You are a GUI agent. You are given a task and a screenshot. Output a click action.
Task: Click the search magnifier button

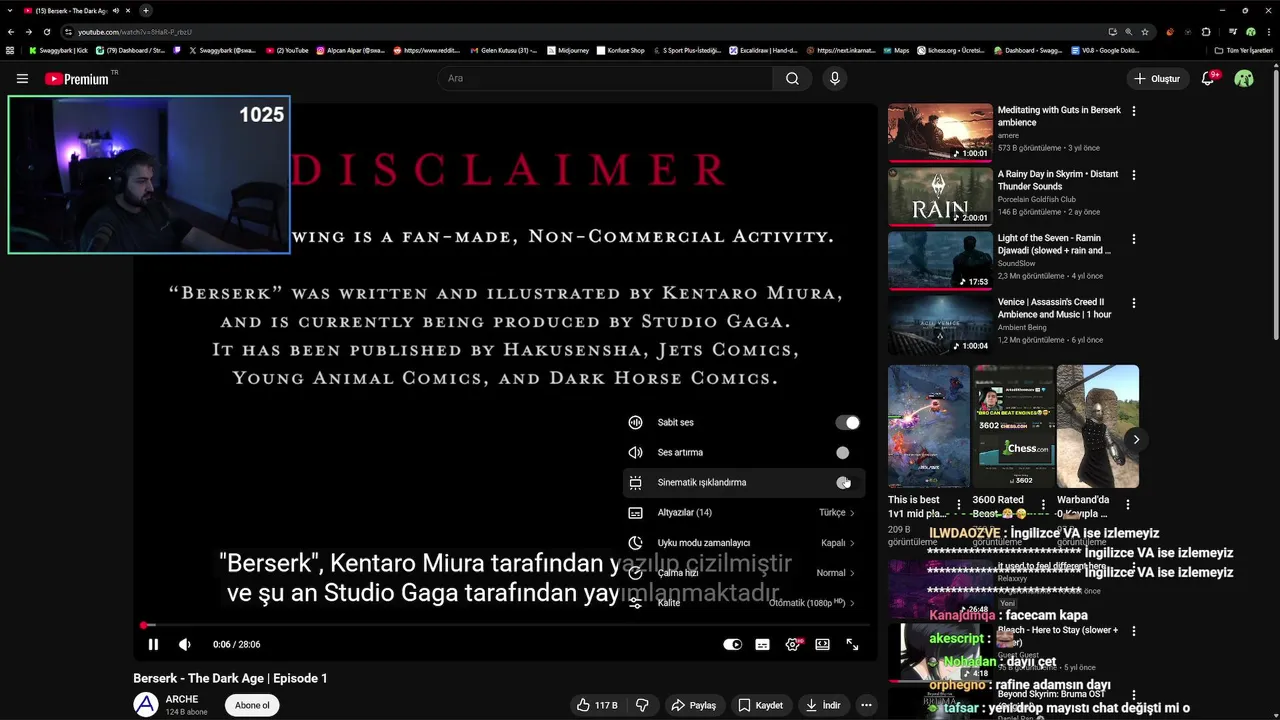click(x=792, y=79)
